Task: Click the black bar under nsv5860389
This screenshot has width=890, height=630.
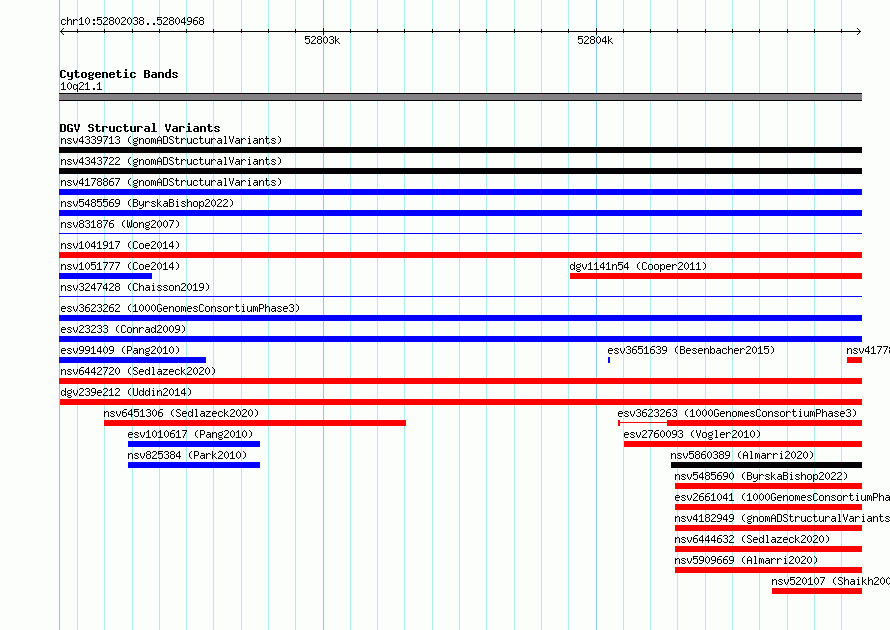Action: pos(766,465)
